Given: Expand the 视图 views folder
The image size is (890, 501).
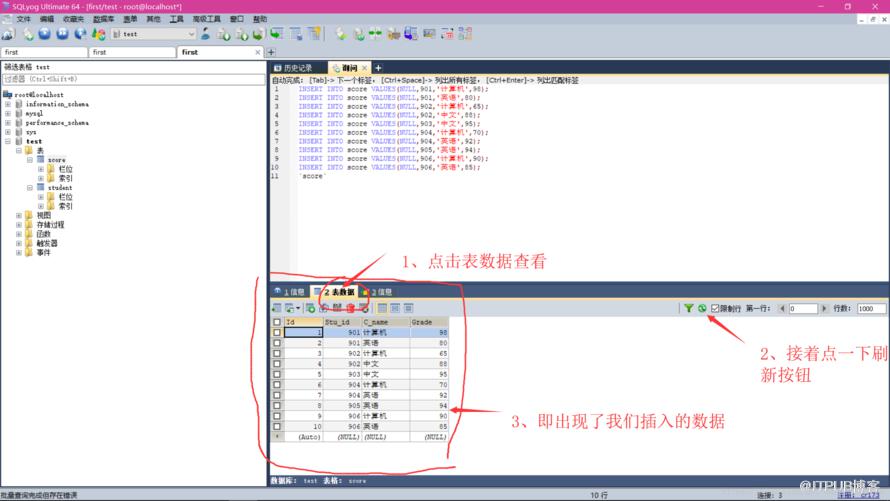Looking at the screenshot, I should tap(19, 216).
